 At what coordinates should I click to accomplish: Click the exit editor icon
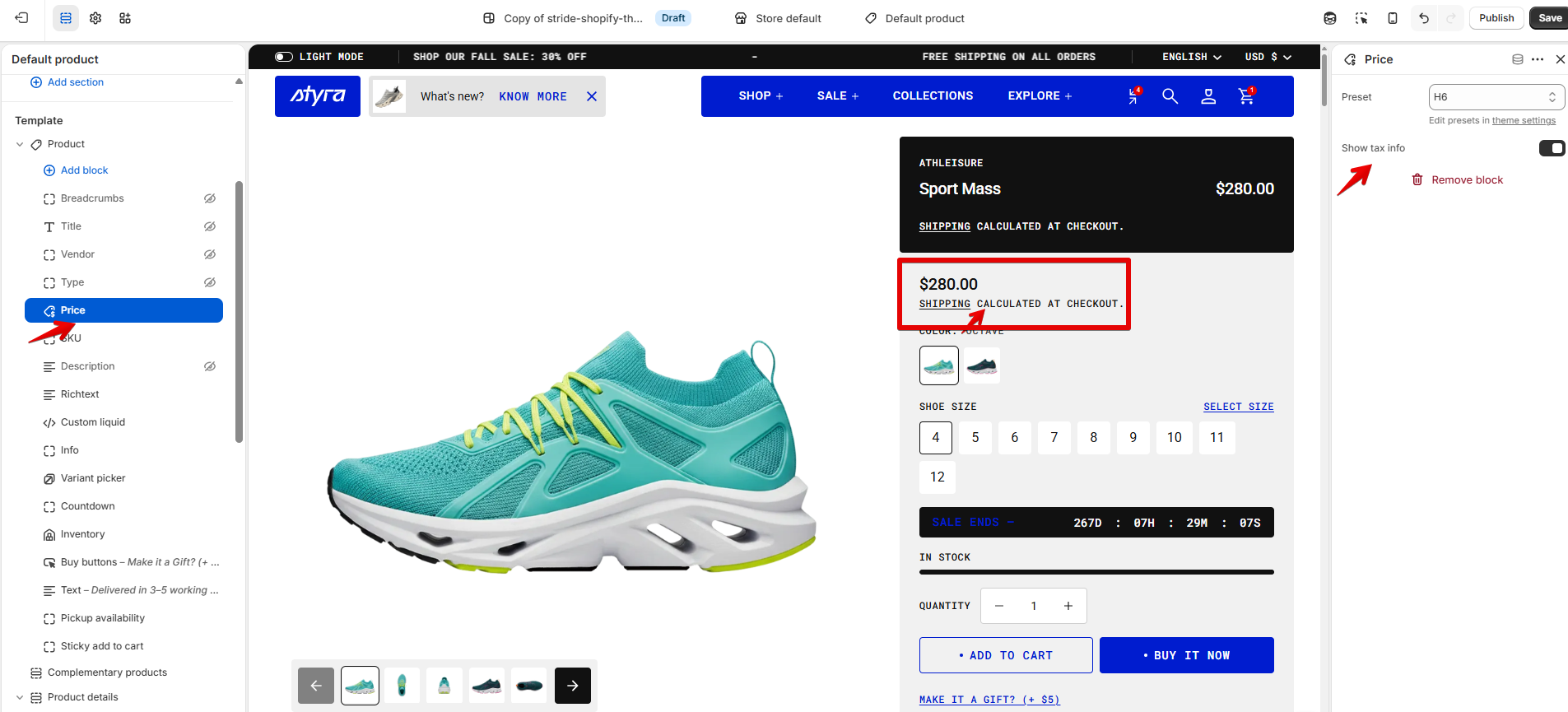tap(22, 18)
